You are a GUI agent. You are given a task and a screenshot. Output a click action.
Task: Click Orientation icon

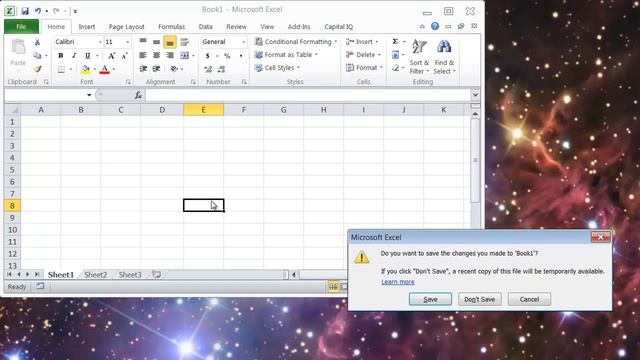pyautogui.click(x=174, y=69)
